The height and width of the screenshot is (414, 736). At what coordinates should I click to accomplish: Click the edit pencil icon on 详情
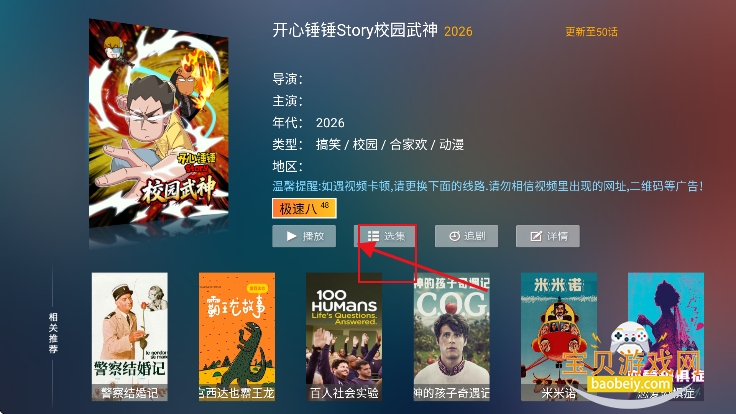[536, 236]
